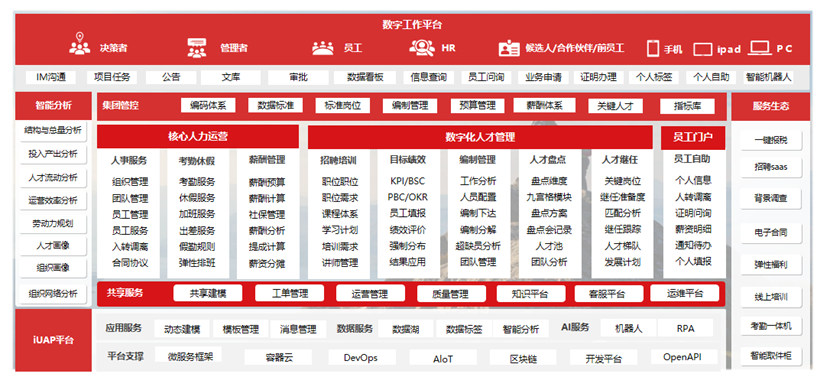This screenshot has height=390, width=830.
Task: Select 智能机器人 in the top row
Action: (769, 77)
